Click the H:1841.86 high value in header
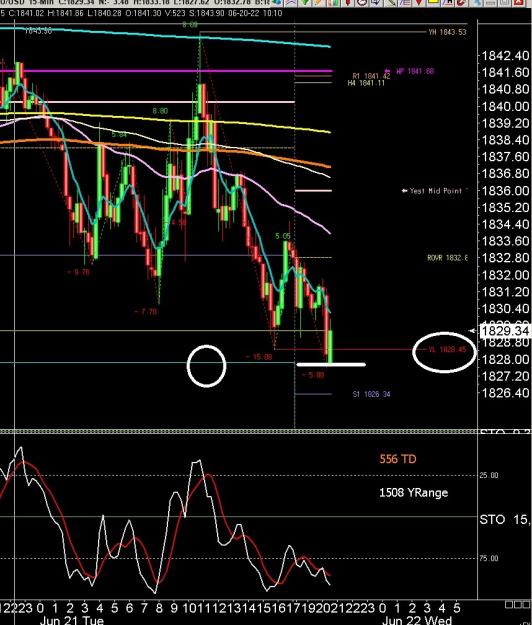532x625 pixels. pyautogui.click(x=65, y=13)
